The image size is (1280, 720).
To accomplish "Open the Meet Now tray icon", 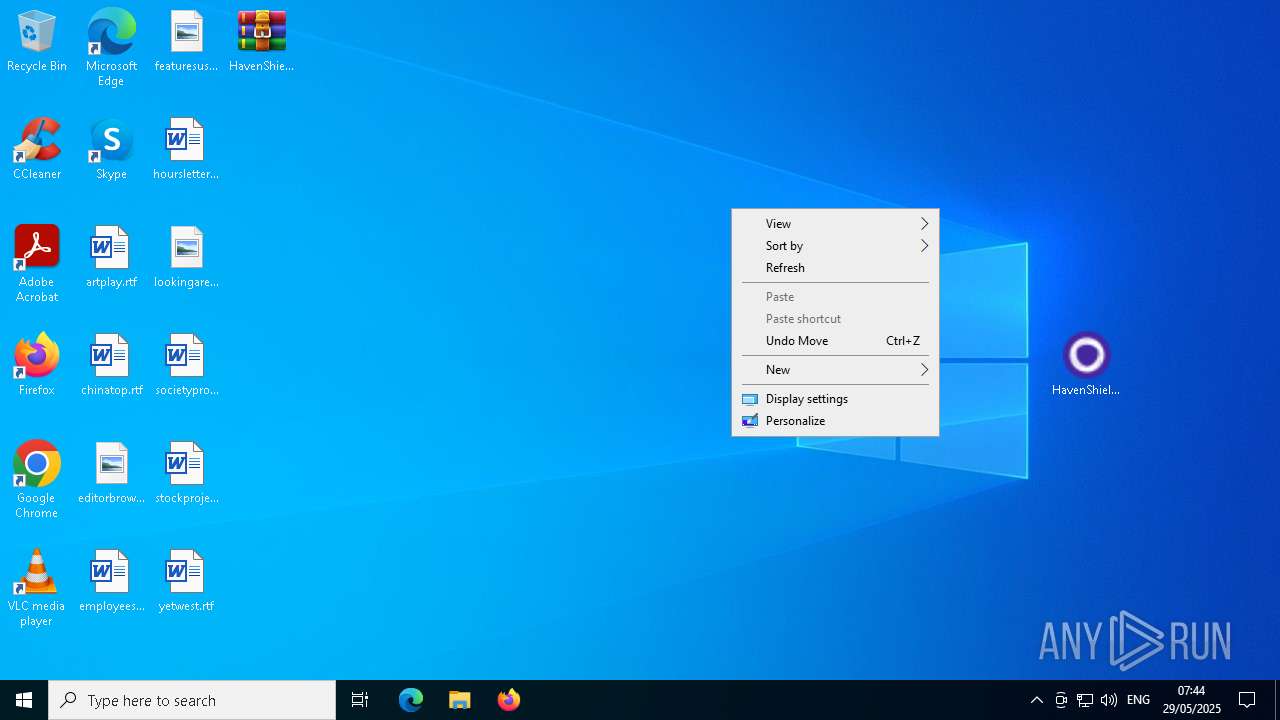I will coord(1061,700).
